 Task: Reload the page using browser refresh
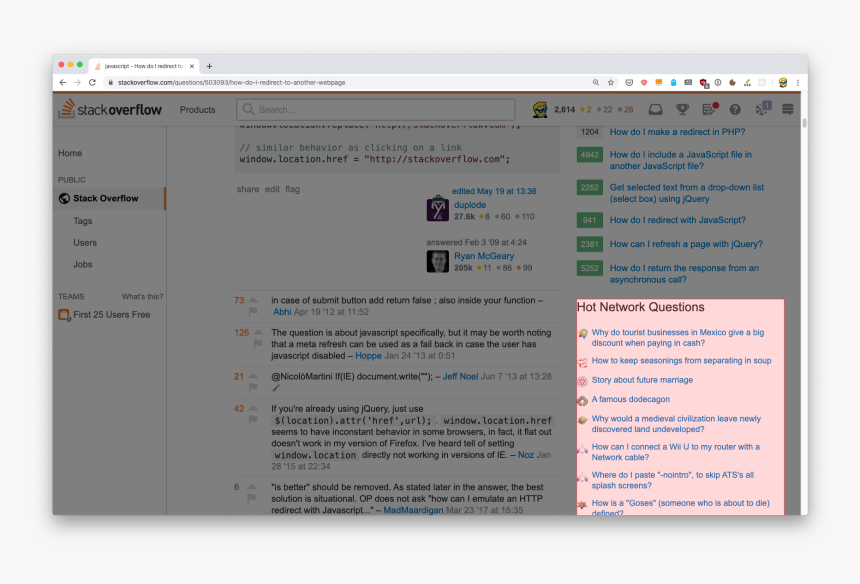[93, 83]
